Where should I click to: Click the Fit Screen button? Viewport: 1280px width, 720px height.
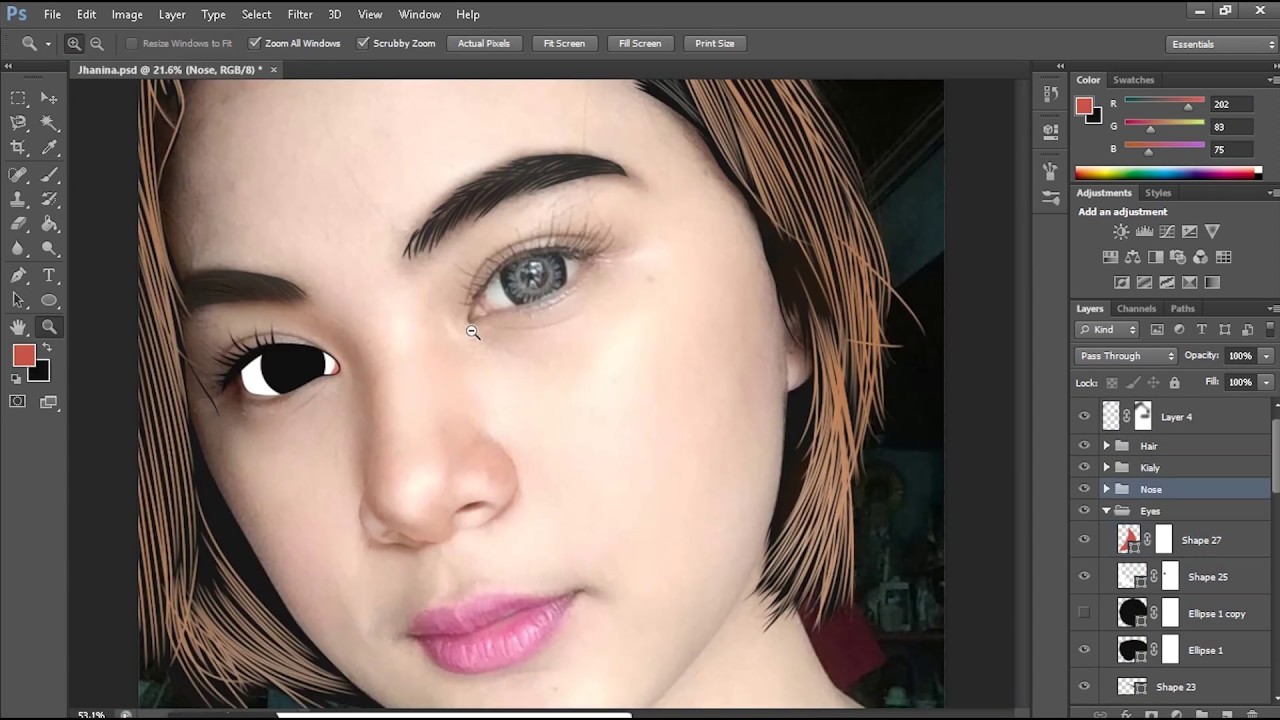(x=564, y=43)
